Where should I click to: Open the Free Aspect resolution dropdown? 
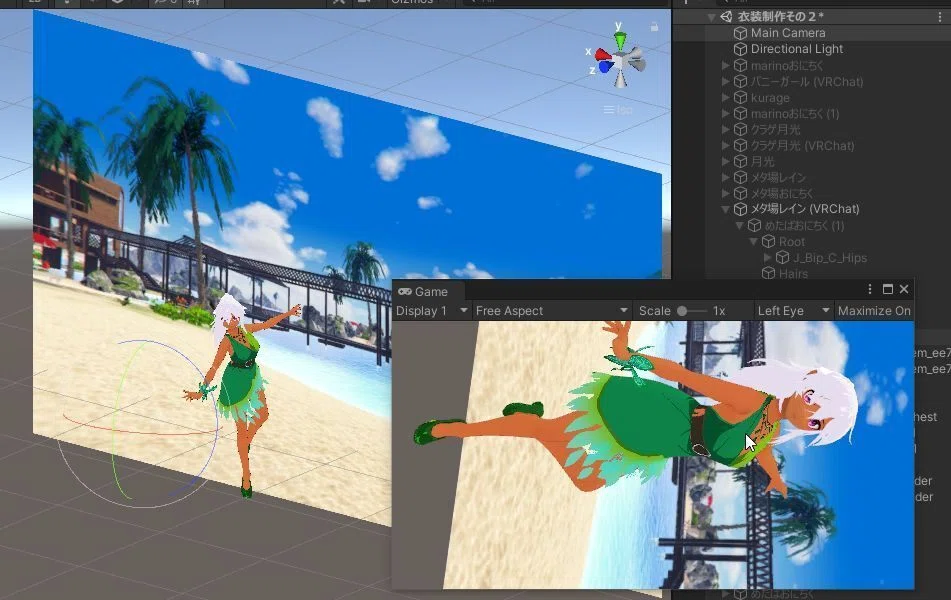click(551, 311)
